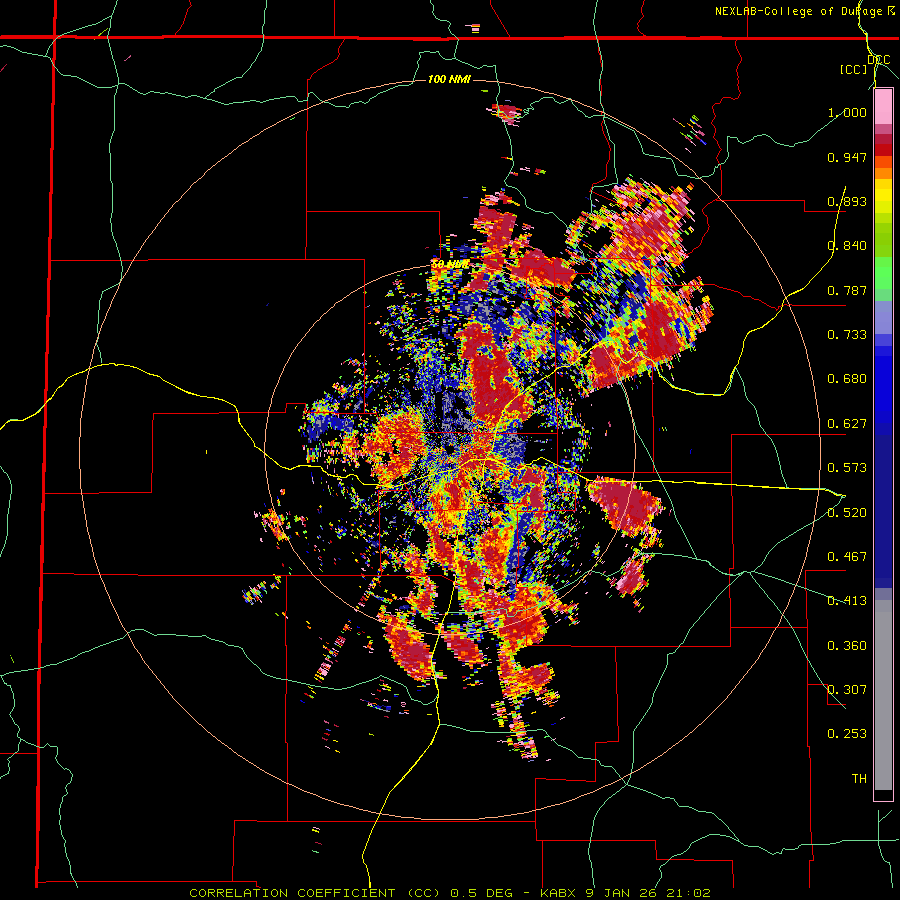900x900 pixels.
Task: Click the 0.947 scale value
Action: tap(847, 157)
